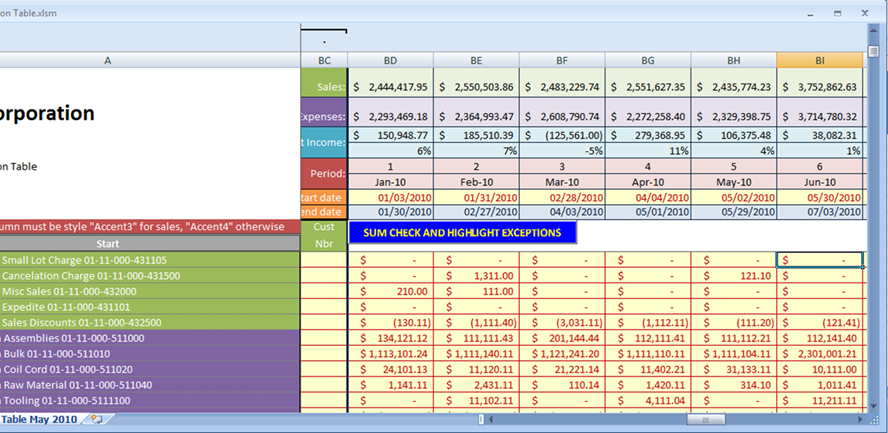Click the -5% margin cell
Viewport: 888px width, 433px height.
pos(562,151)
